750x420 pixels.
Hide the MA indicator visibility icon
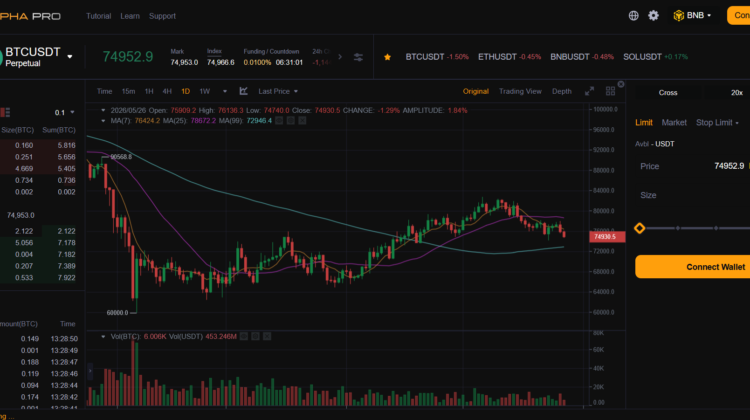pos(279,121)
